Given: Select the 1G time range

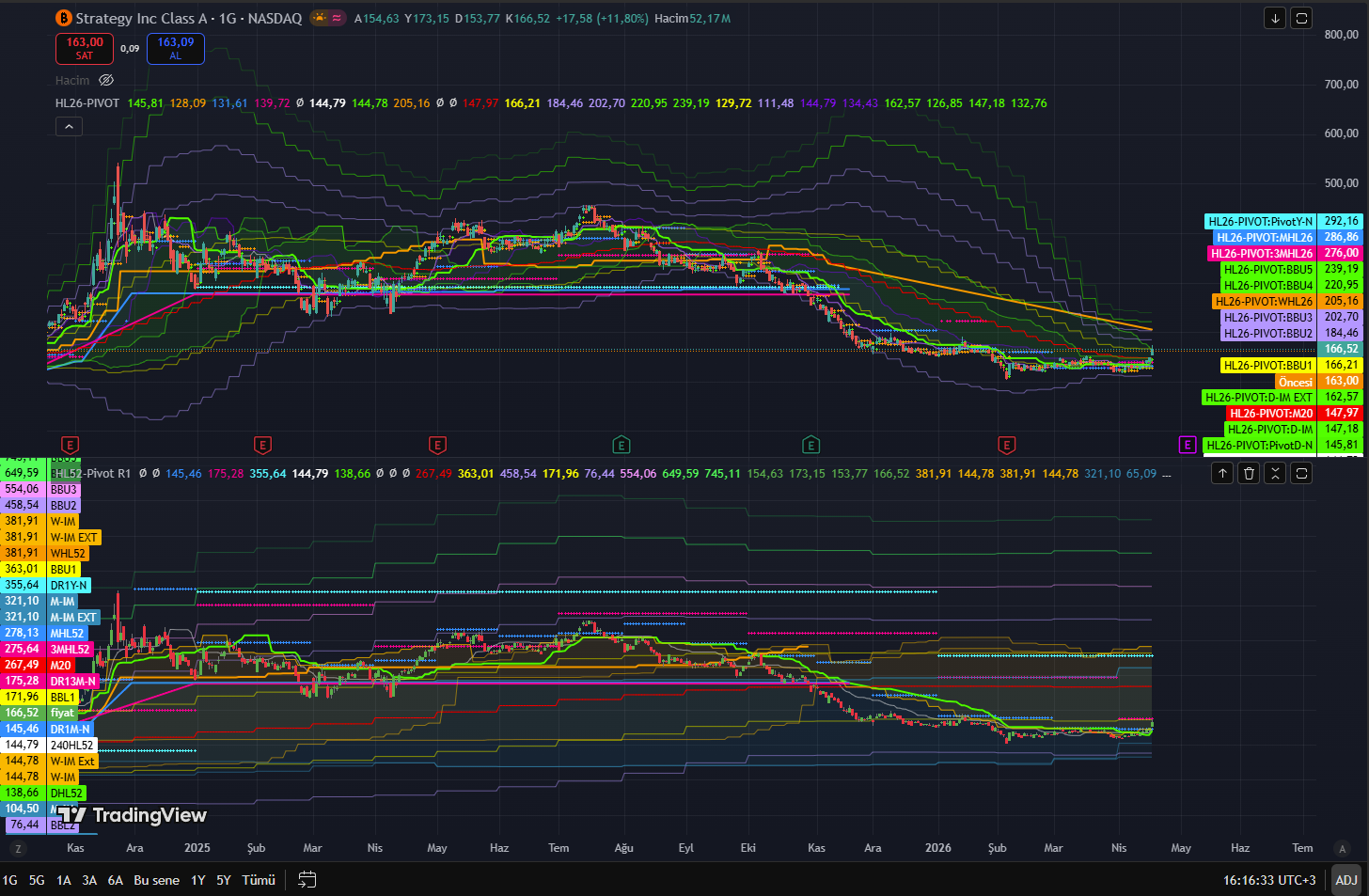Looking at the screenshot, I should coord(10,880).
